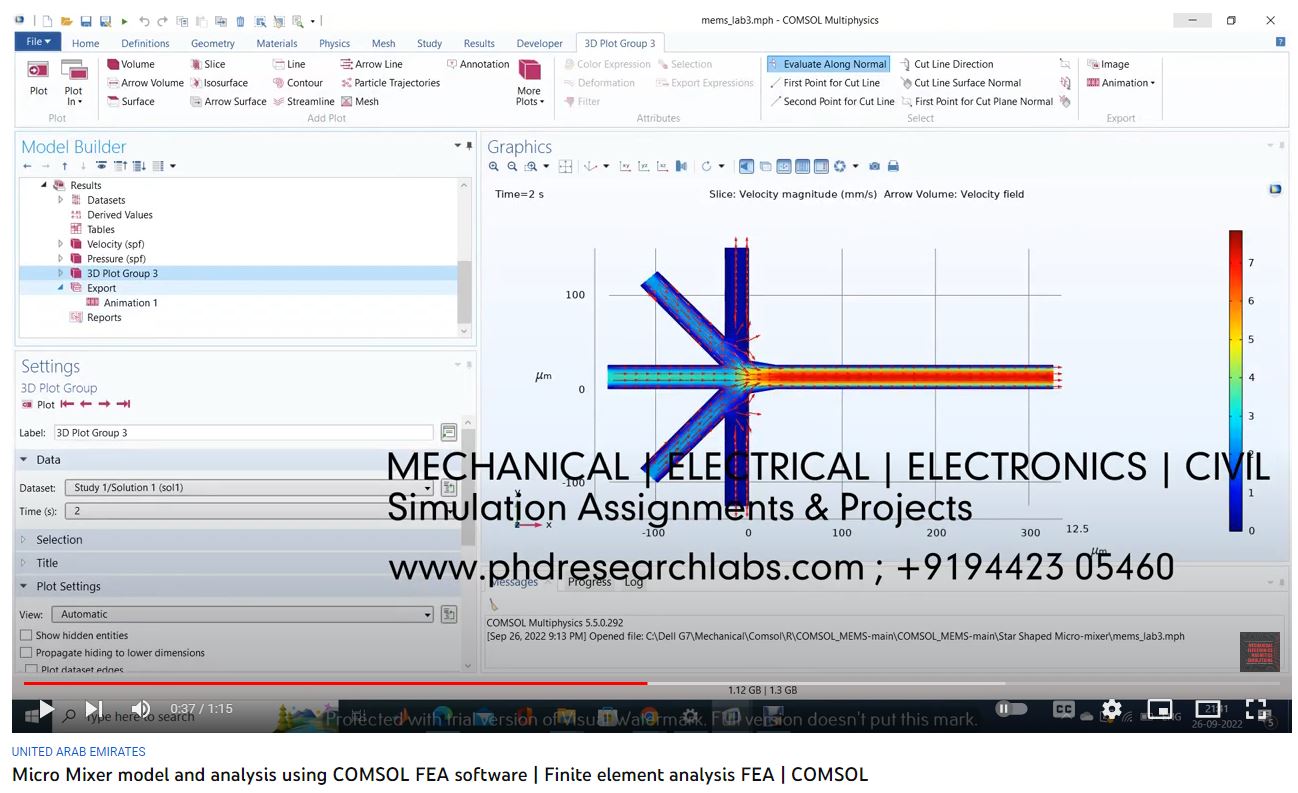The image size is (1298, 793).
Task: Zoom out in the Graphics window
Action: coord(512,167)
